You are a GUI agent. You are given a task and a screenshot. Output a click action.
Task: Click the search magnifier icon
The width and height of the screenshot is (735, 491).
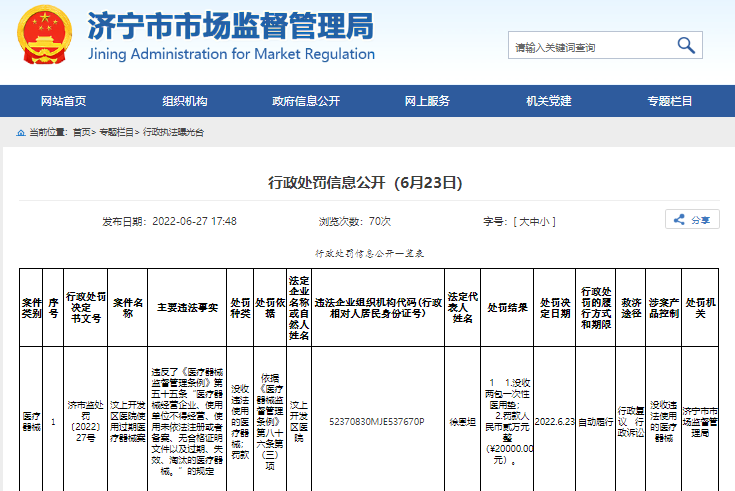(686, 45)
